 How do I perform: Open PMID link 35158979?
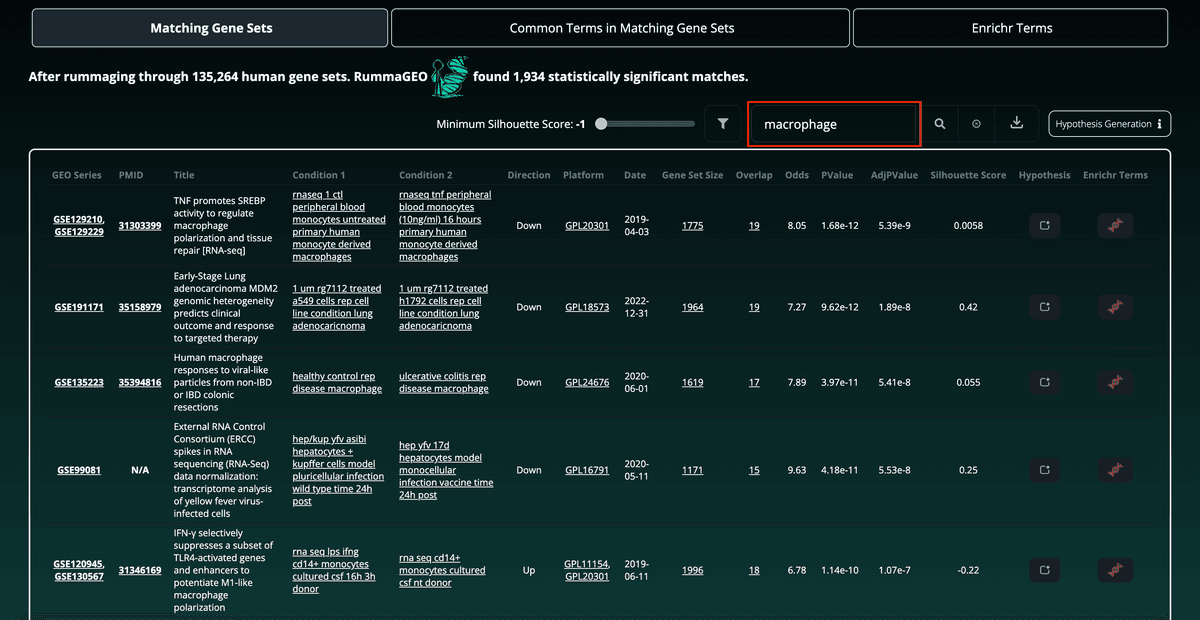tap(140, 307)
